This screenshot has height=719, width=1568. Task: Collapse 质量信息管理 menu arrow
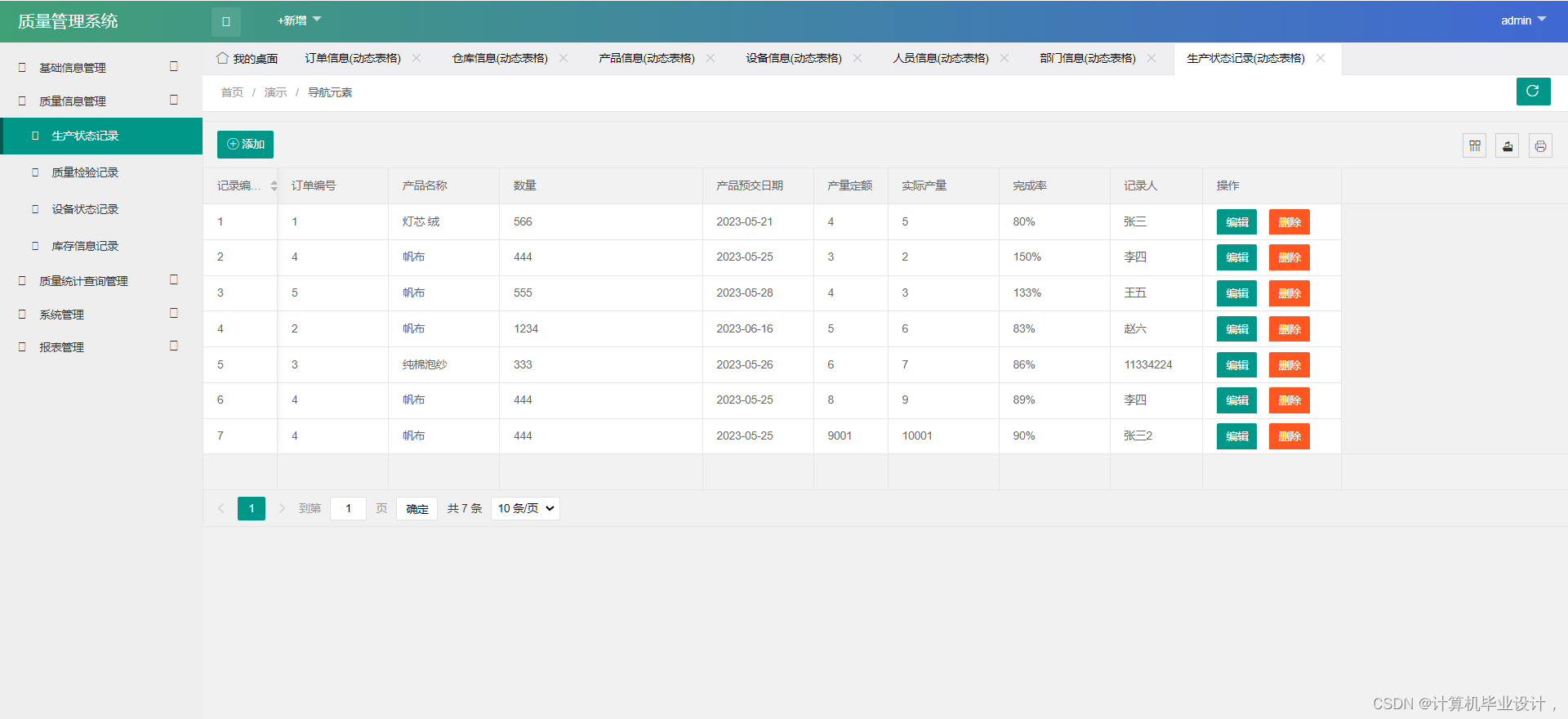(x=174, y=100)
